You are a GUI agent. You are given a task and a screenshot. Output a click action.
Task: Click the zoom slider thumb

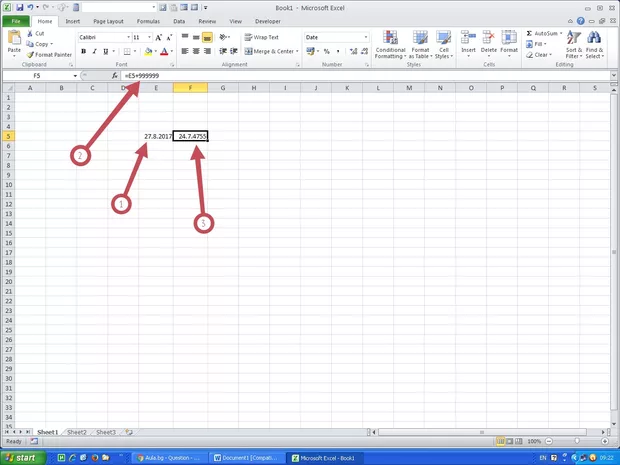(x=577, y=441)
